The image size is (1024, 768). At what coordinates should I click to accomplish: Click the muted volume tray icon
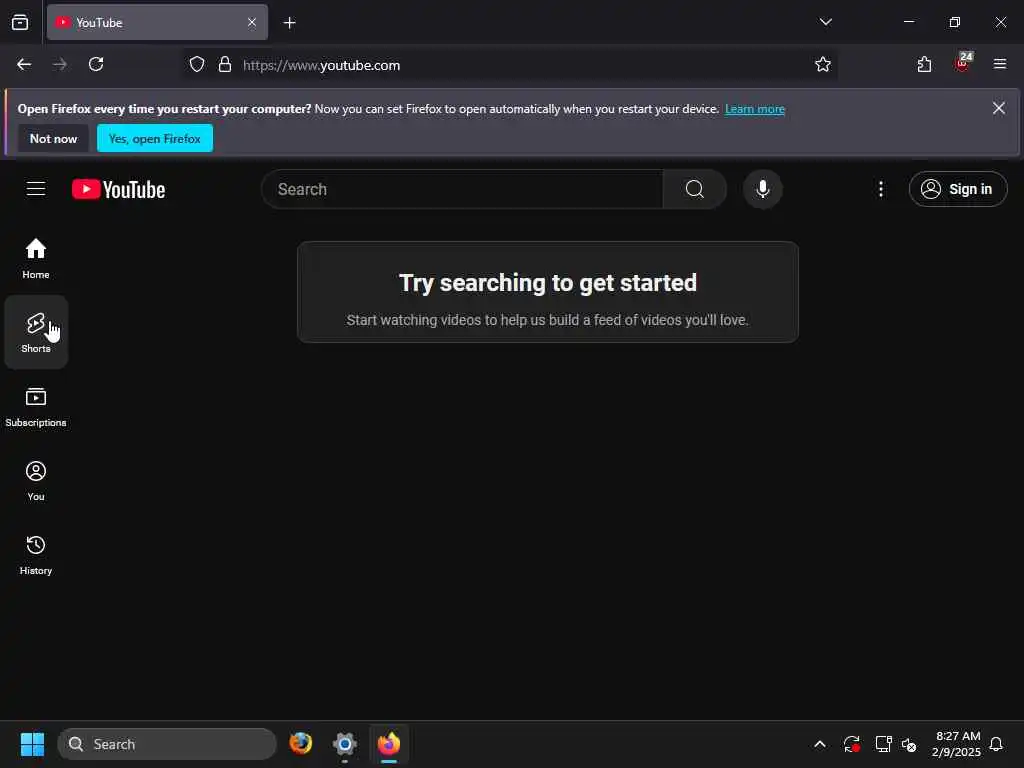(908, 744)
